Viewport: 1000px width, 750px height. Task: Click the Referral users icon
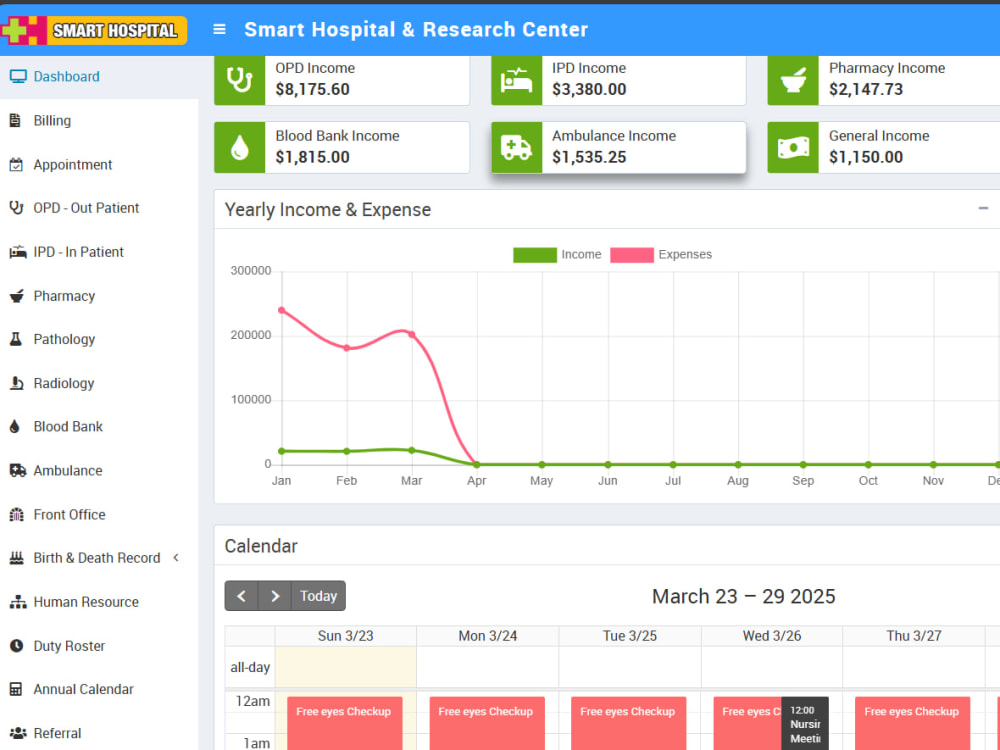pyautogui.click(x=18, y=733)
